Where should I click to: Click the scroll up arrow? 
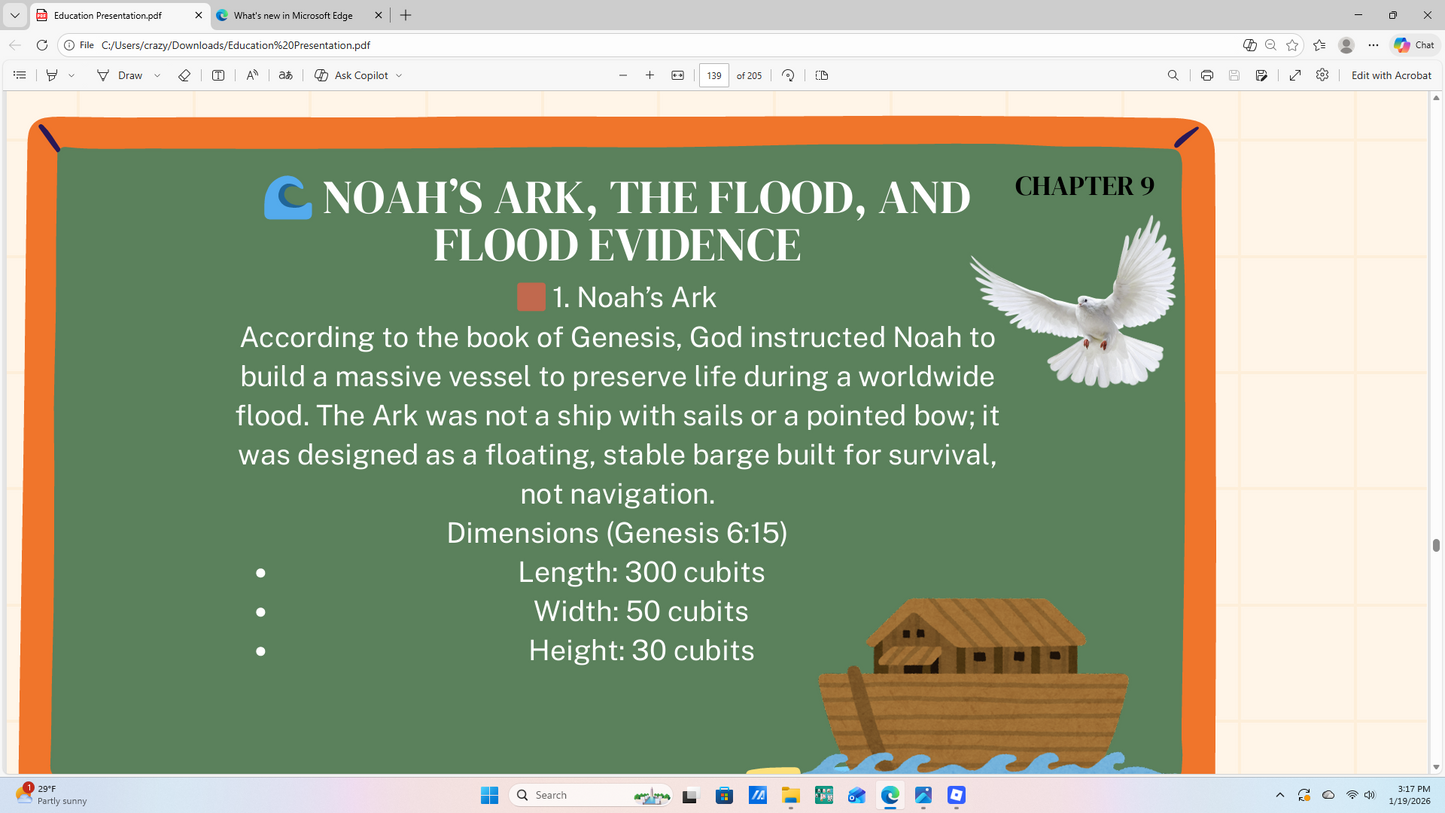point(1437,98)
